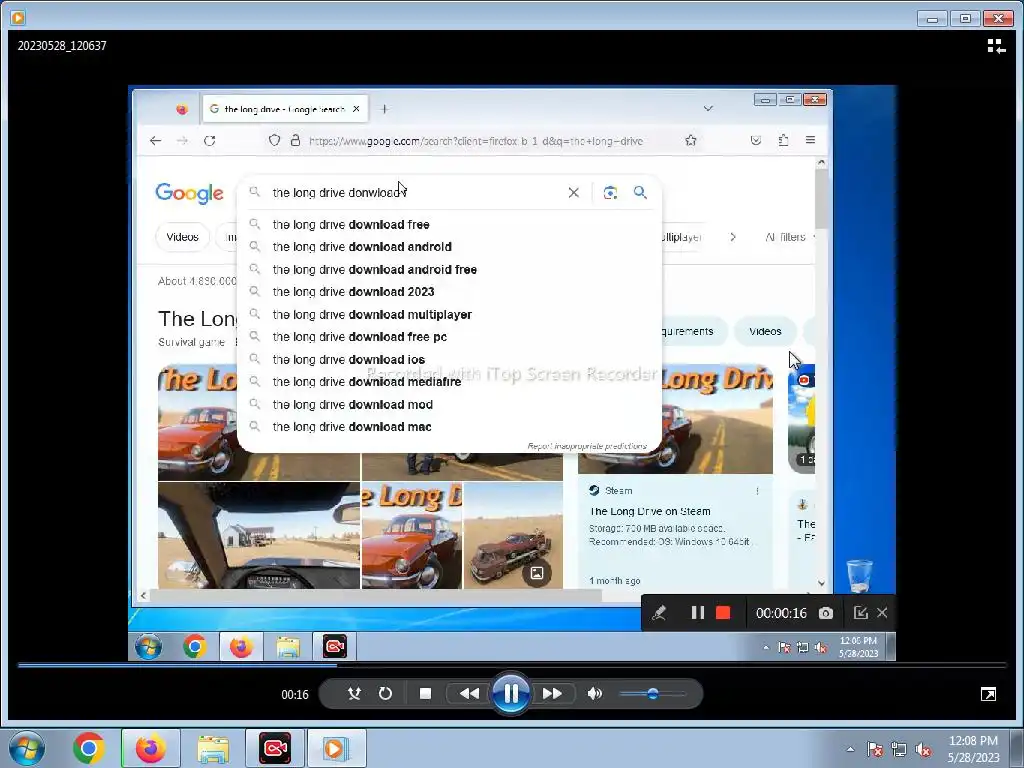Click the Videos chip in knowledge panel
Screen dimensions: 1024x768
pyautogui.click(x=765, y=331)
